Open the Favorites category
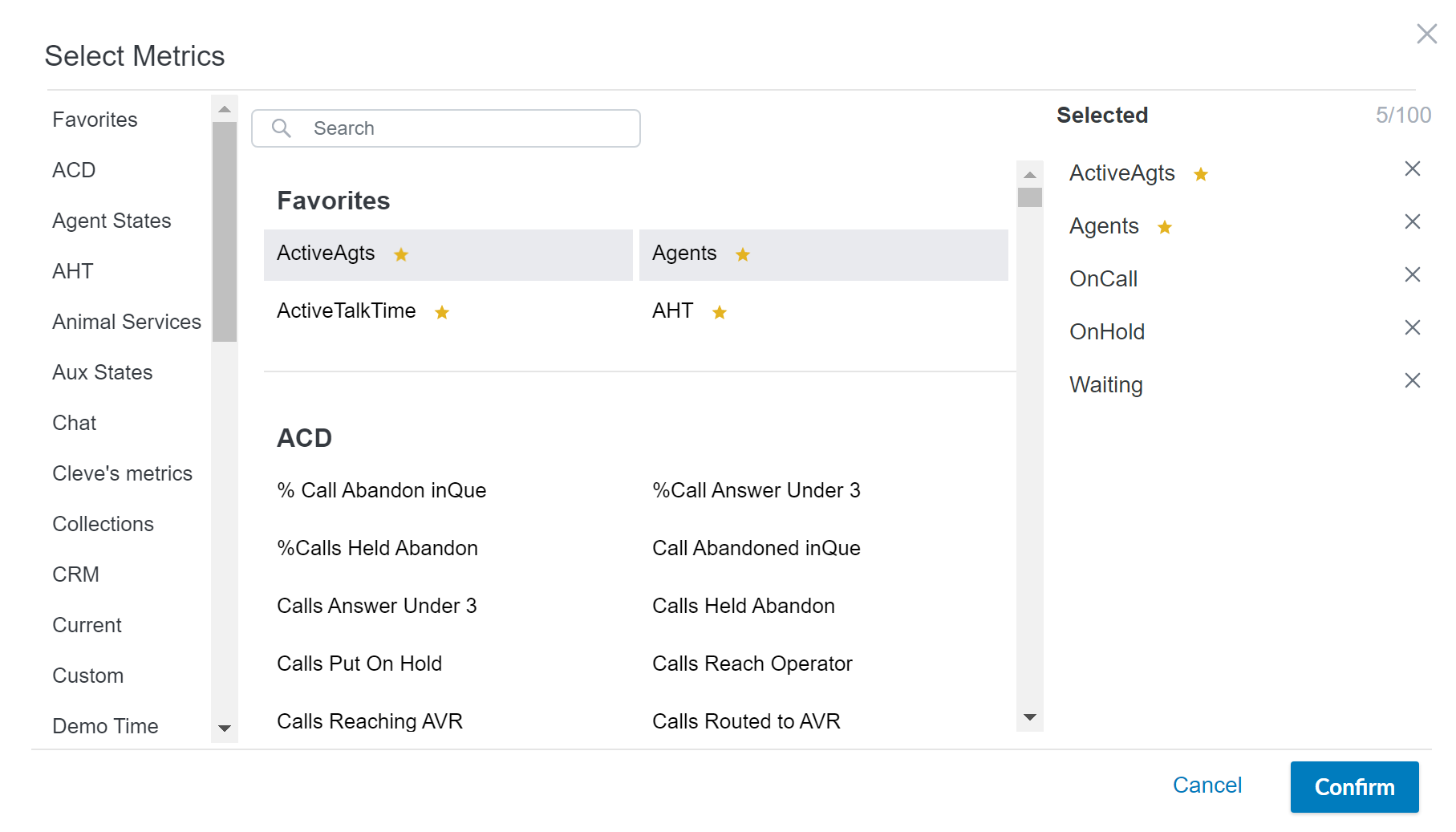The height and width of the screenshot is (832, 1456). tap(95, 120)
